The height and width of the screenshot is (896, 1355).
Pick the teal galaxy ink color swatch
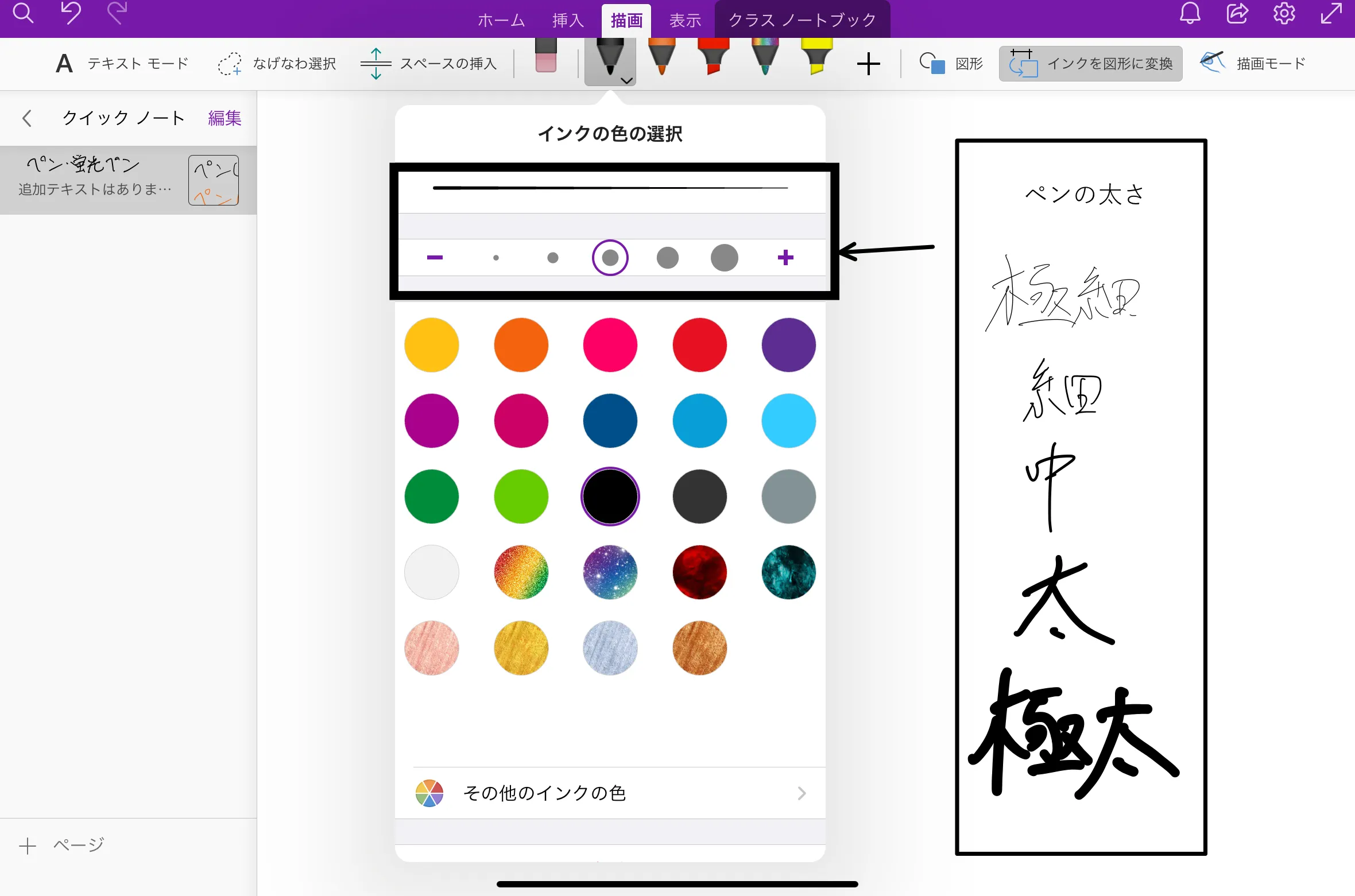[x=788, y=572]
